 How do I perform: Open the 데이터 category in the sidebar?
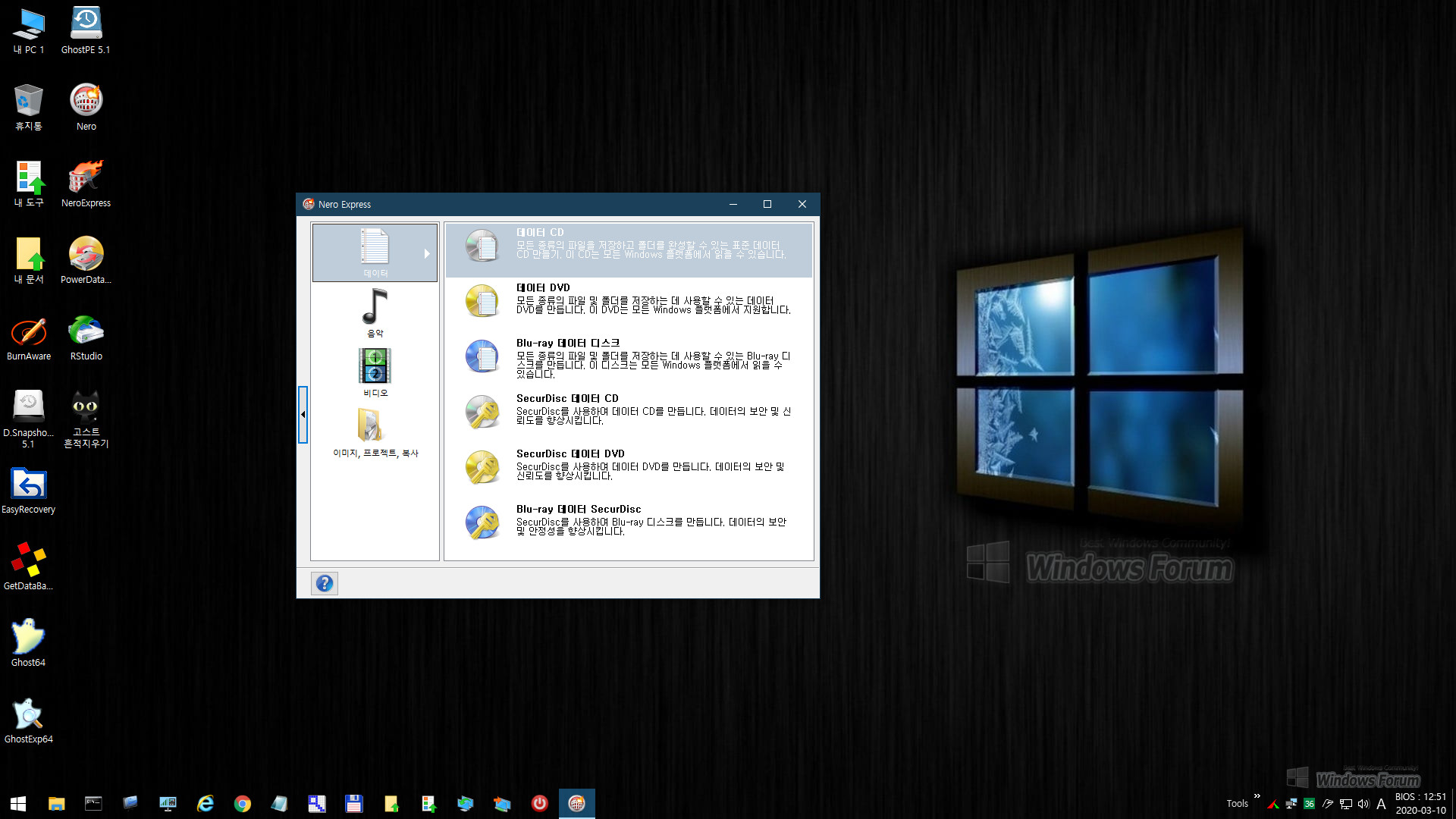(375, 253)
